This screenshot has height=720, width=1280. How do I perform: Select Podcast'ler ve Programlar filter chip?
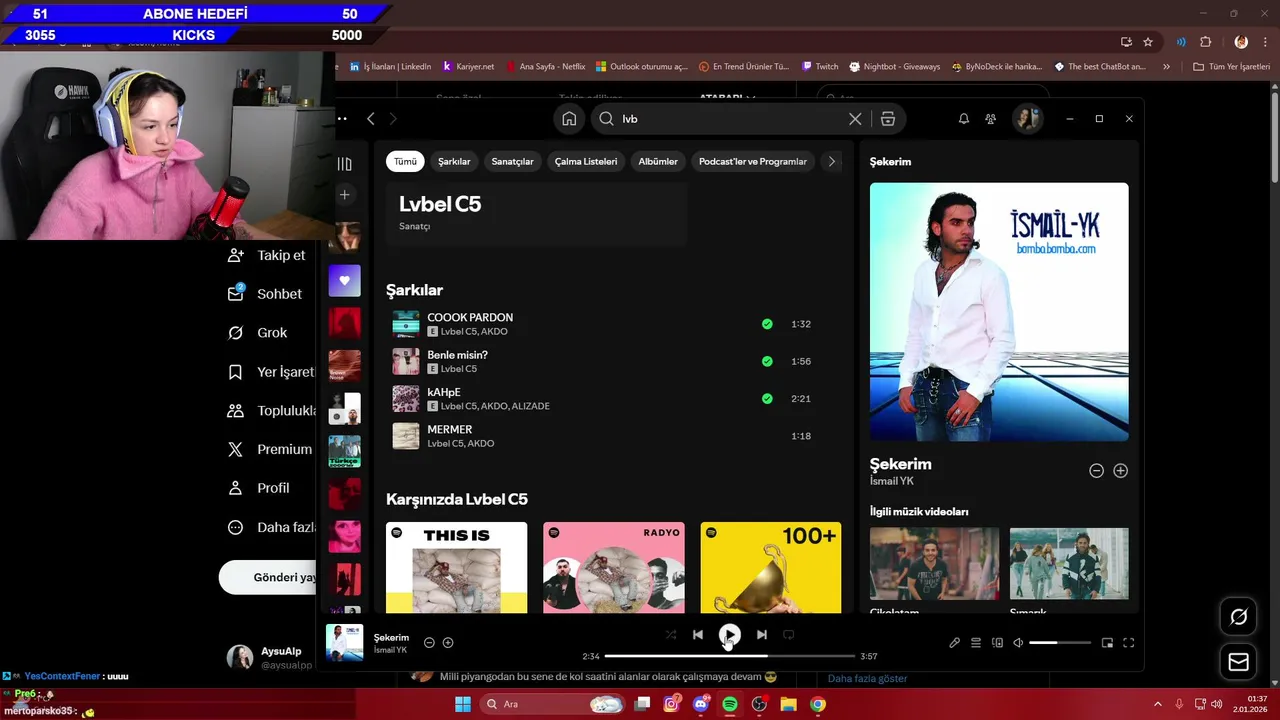tap(753, 161)
